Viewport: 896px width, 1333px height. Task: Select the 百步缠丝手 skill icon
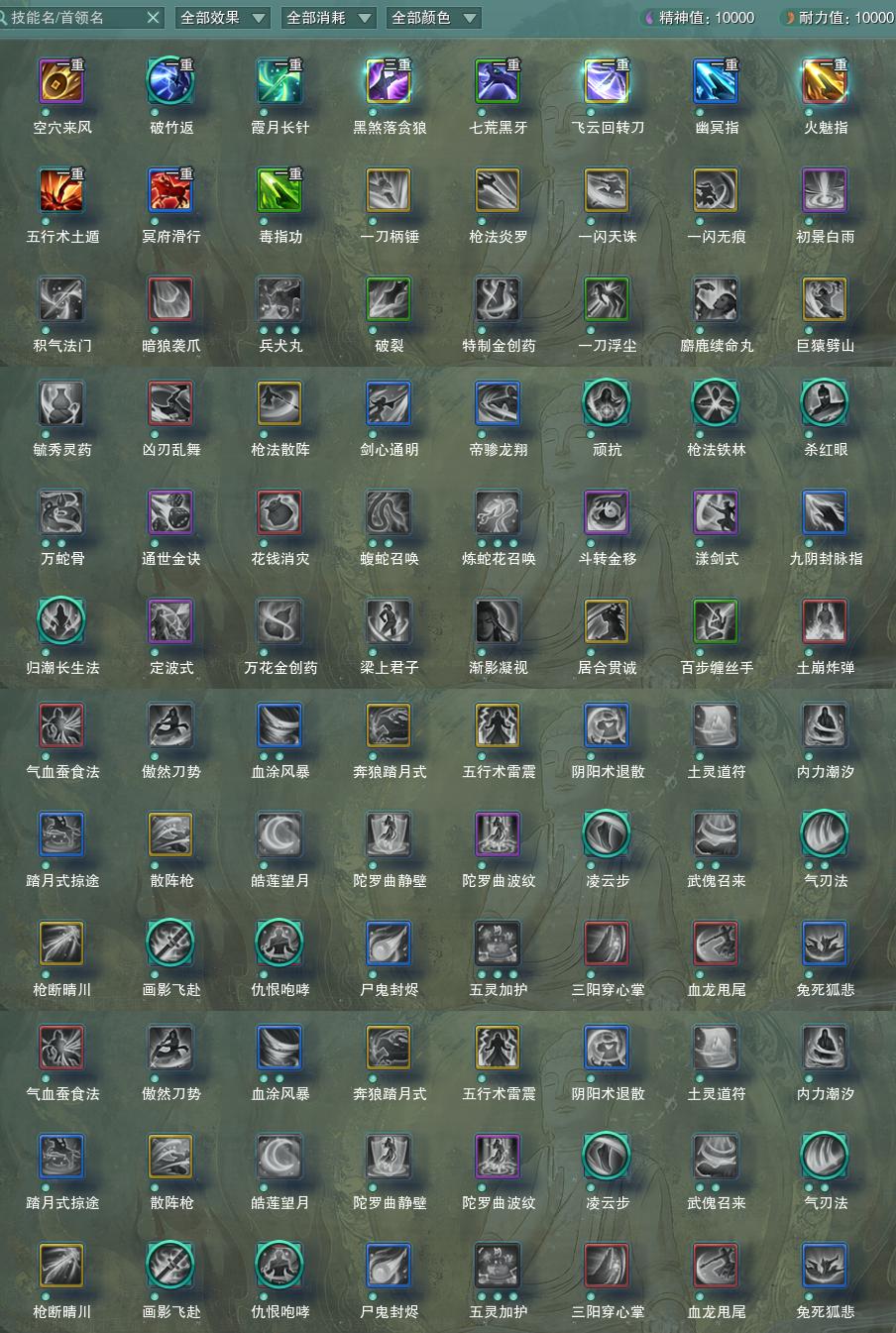(717, 621)
